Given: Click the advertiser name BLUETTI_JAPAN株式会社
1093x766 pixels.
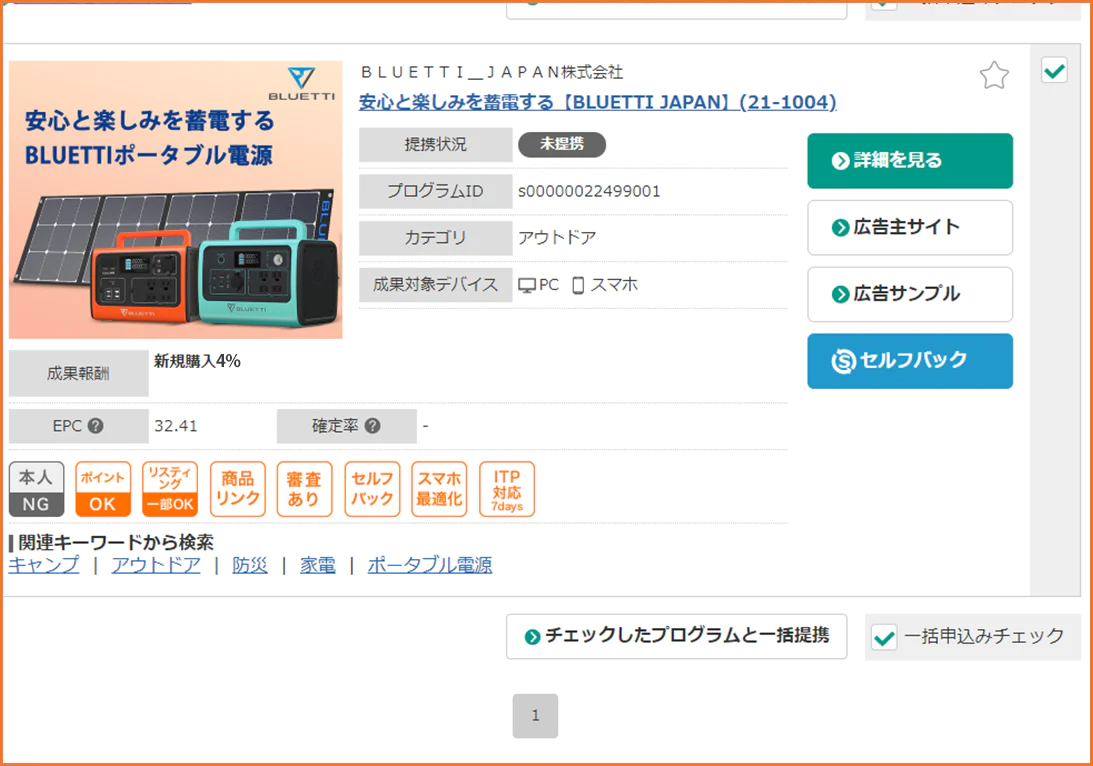Looking at the screenshot, I should coord(492,72).
